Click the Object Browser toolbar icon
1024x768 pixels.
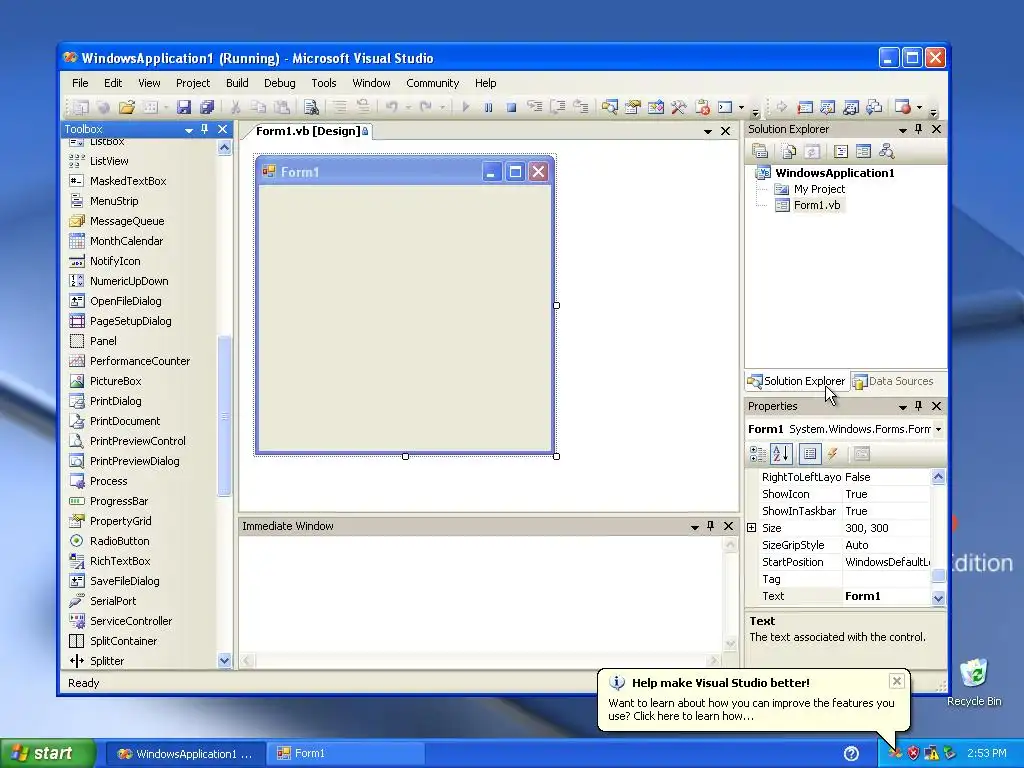(x=656, y=107)
